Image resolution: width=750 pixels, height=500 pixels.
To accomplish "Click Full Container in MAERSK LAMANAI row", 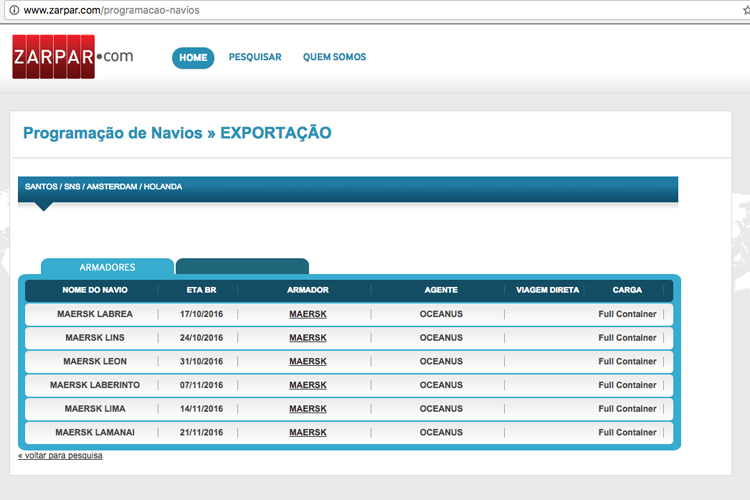I will pyautogui.click(x=627, y=433).
